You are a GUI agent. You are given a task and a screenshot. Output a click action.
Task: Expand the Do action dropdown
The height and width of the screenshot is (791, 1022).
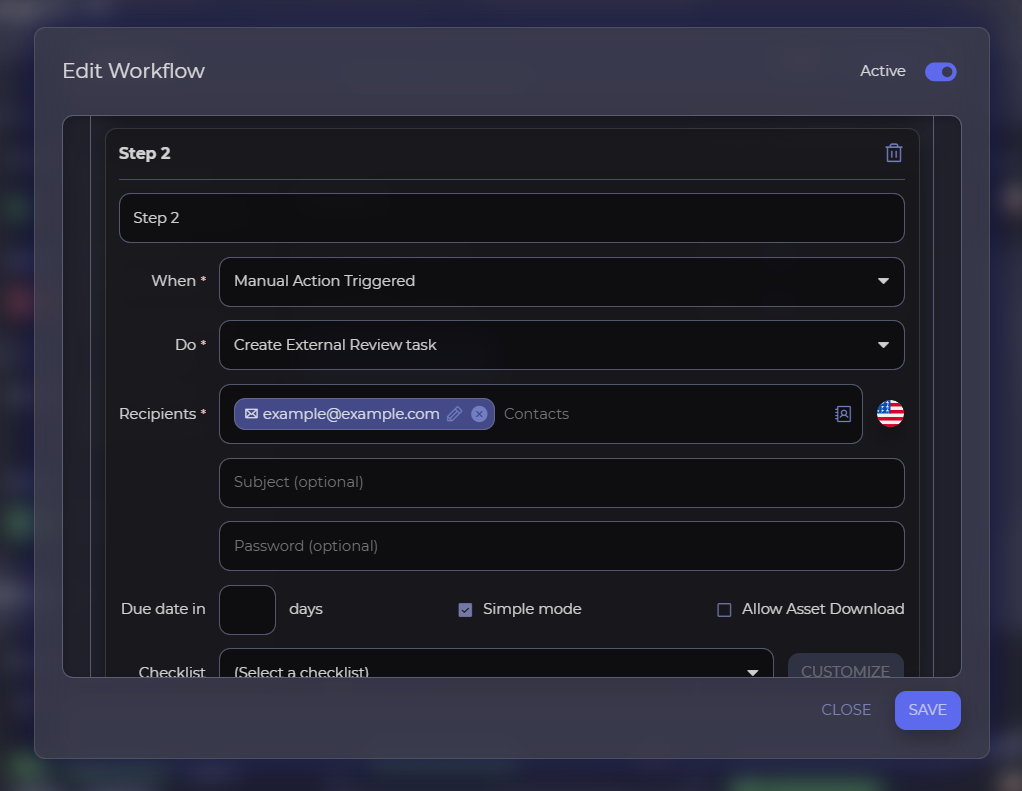tap(561, 345)
